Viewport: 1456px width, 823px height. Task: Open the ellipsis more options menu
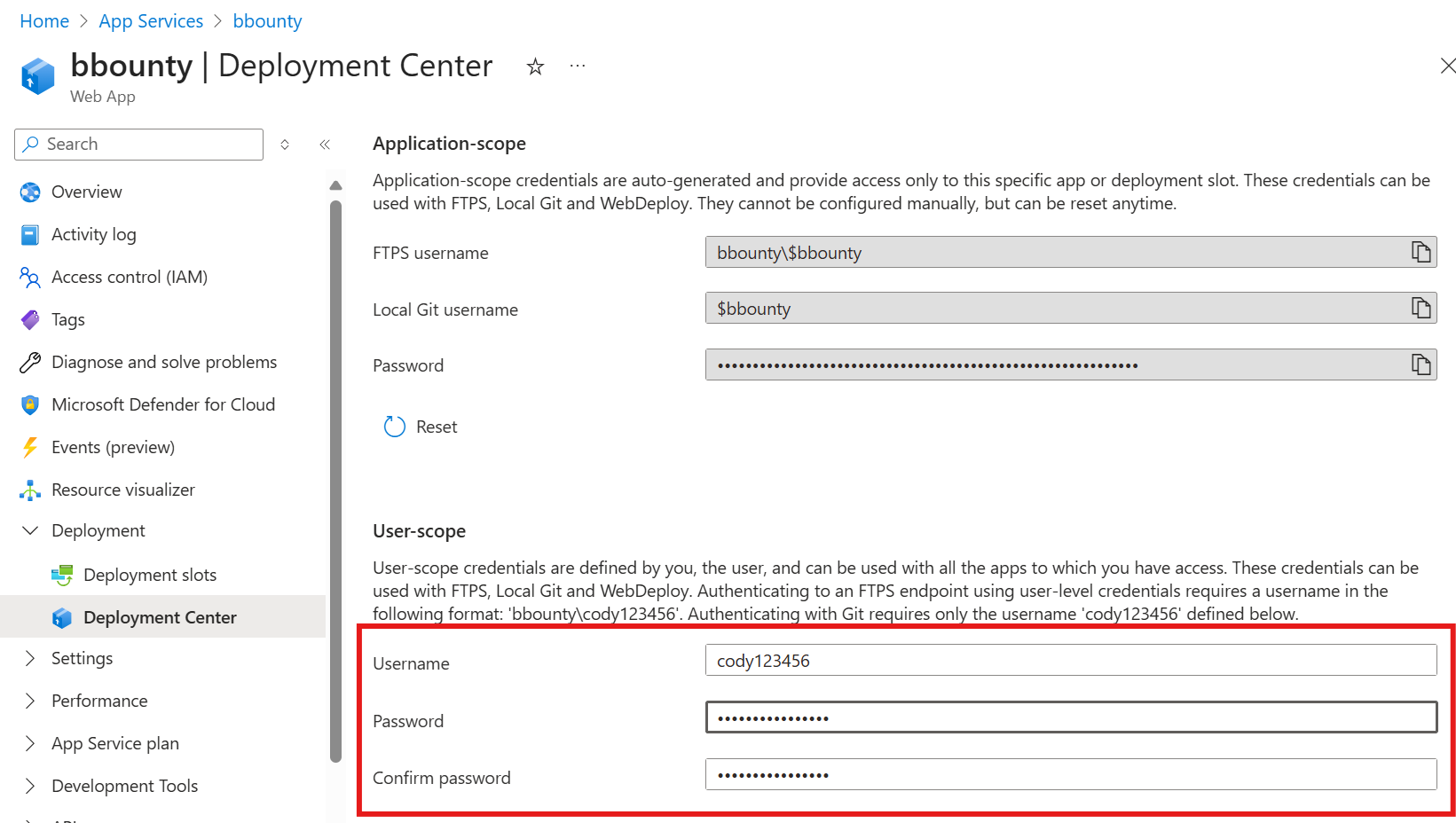click(578, 67)
